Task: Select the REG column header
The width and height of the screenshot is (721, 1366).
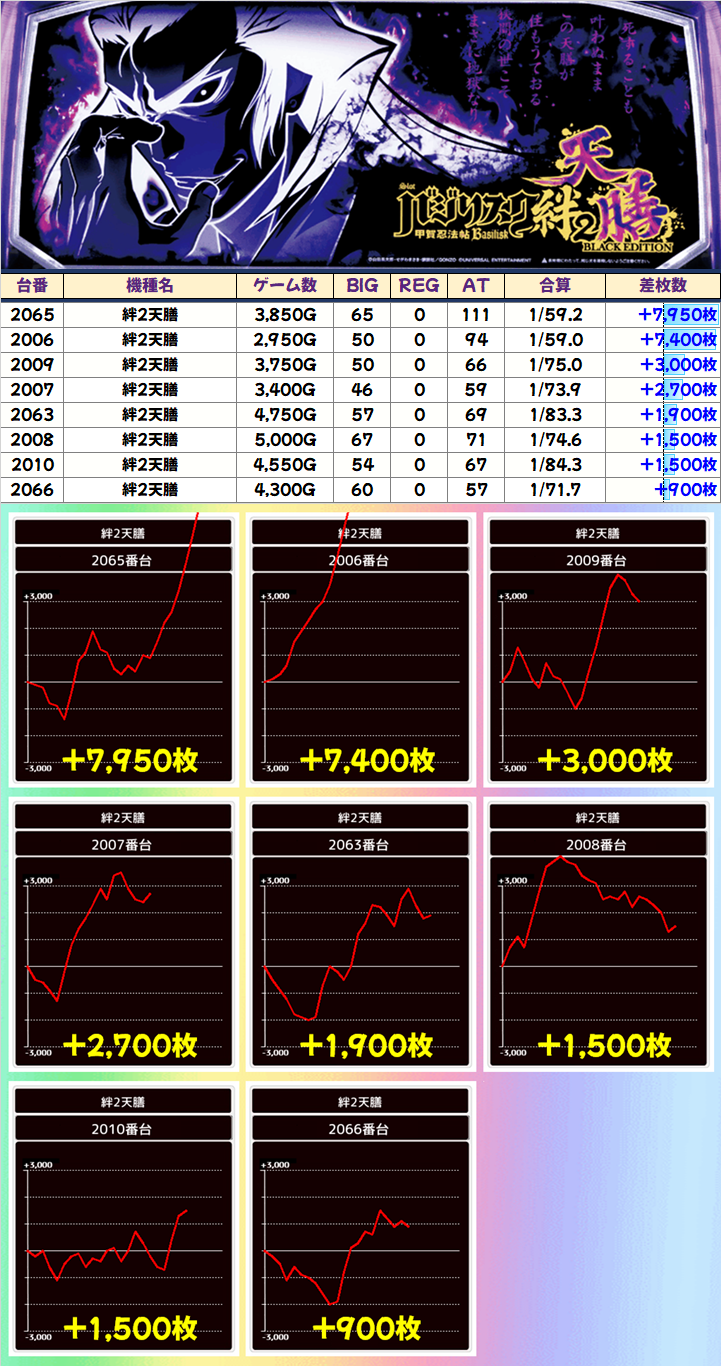Action: pyautogui.click(x=419, y=285)
